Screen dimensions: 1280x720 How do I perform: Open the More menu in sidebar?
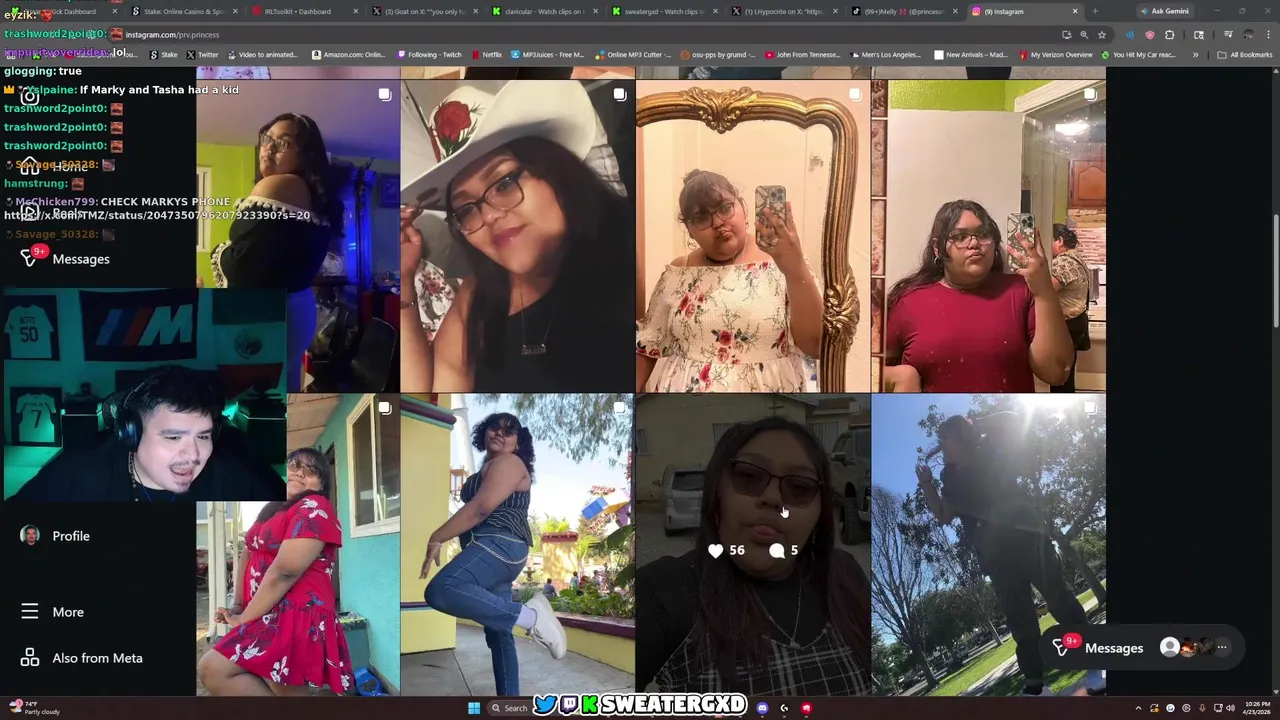point(53,612)
